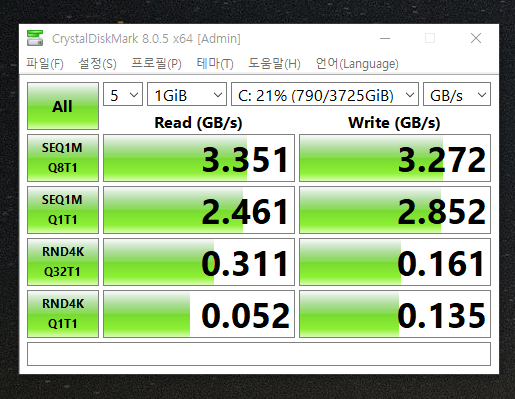Open the test size dropdown showing 1GiB
The width and height of the screenshot is (515, 399).
(x=187, y=94)
